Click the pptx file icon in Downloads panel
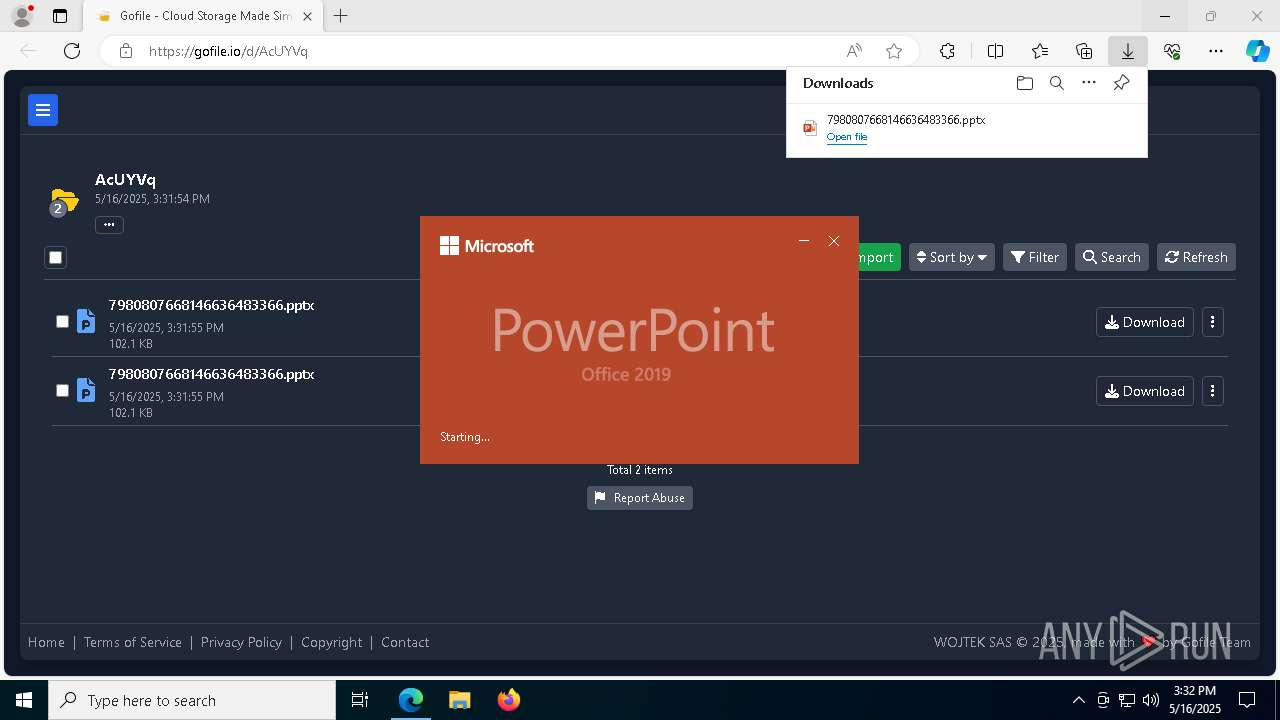Image resolution: width=1280 pixels, height=720 pixels. (x=810, y=128)
